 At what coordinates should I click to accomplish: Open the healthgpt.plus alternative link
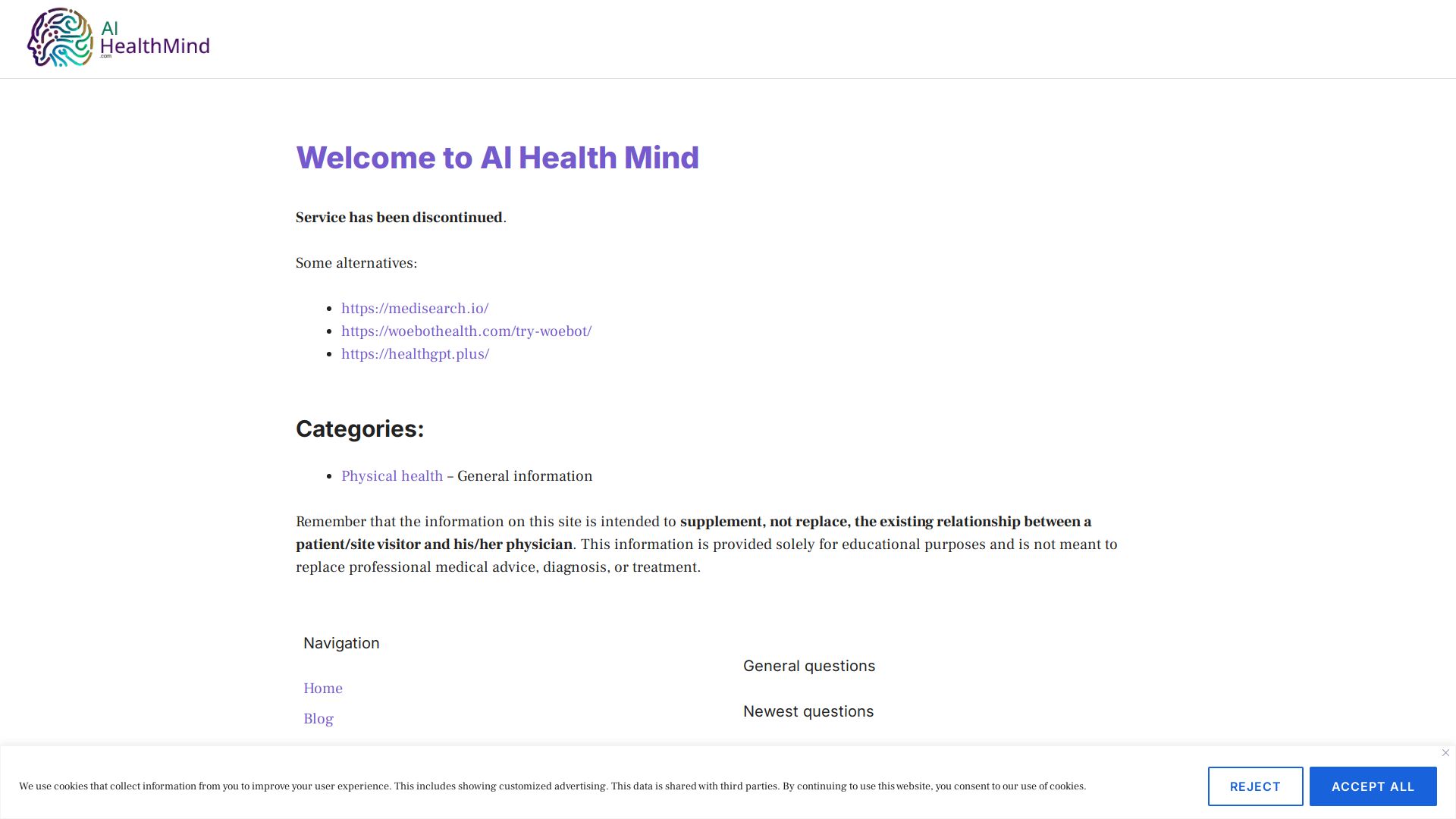click(x=416, y=353)
